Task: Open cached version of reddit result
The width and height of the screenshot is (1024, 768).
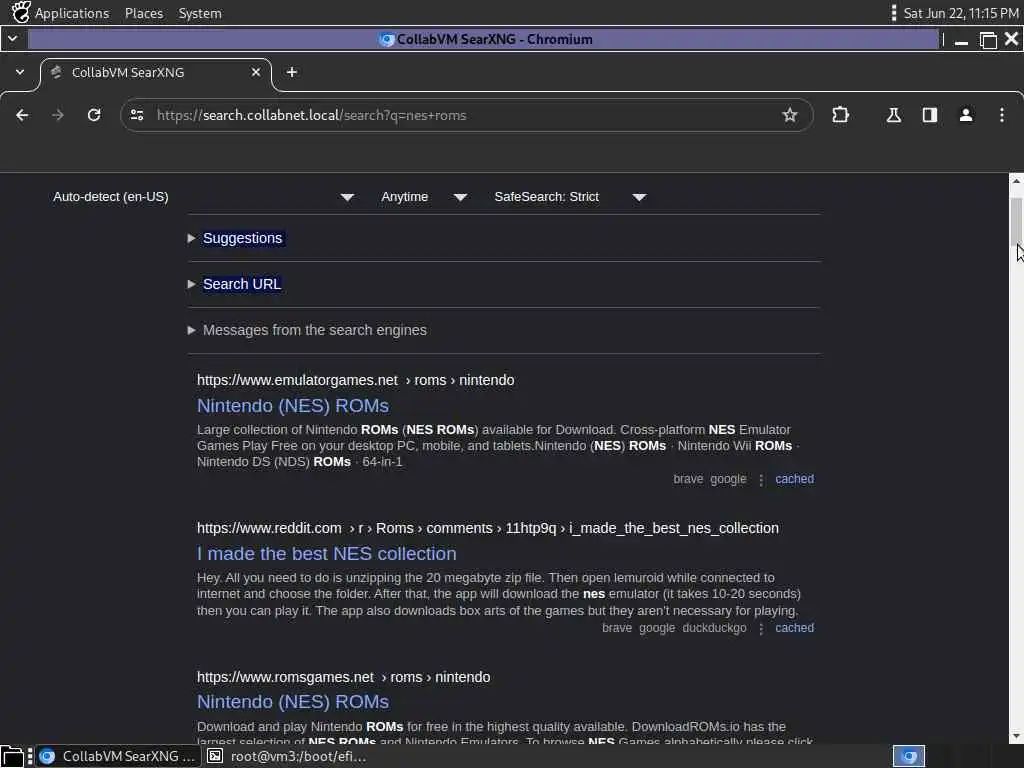Action: click(794, 628)
